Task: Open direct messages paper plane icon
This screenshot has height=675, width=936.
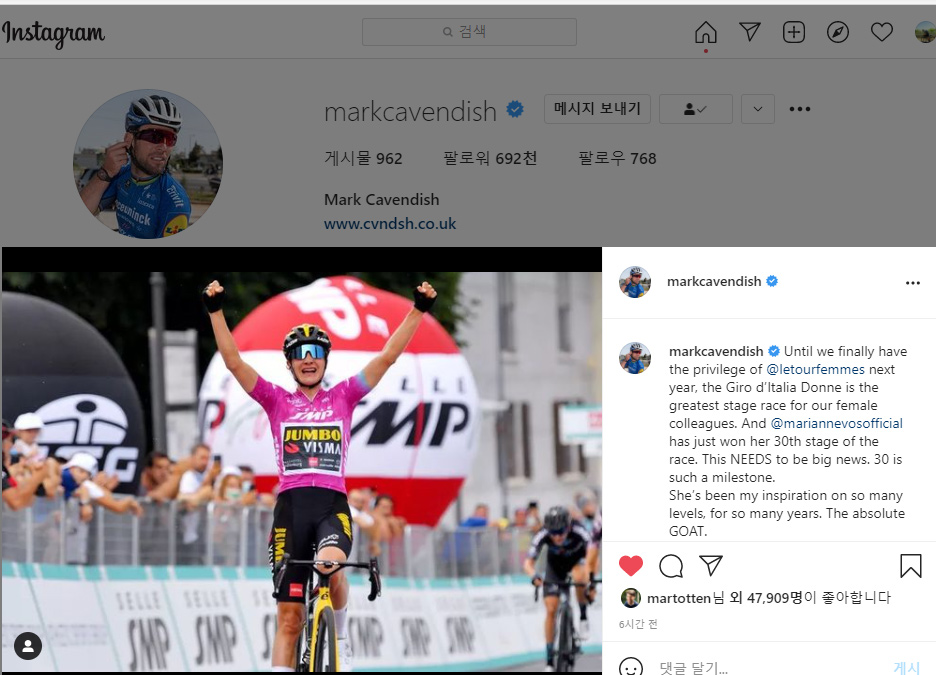Action: [750, 32]
